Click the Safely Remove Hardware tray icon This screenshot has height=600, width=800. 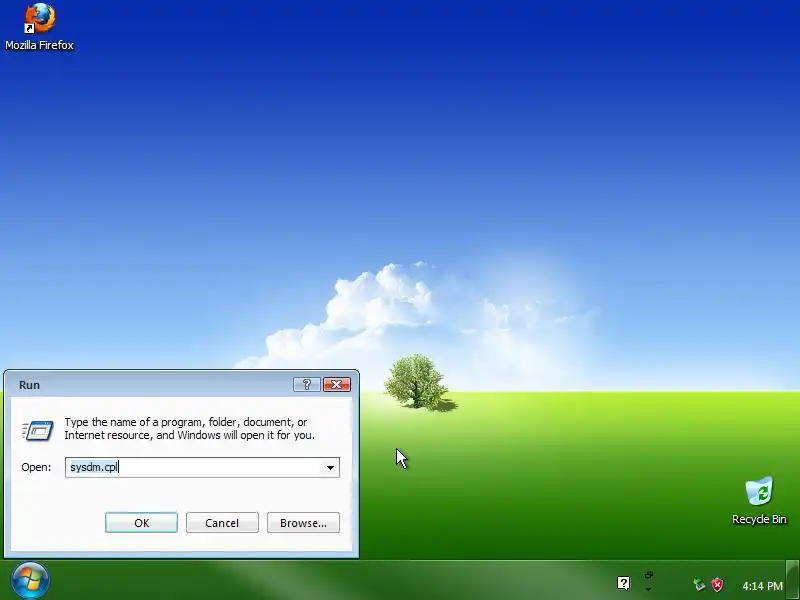pos(698,585)
